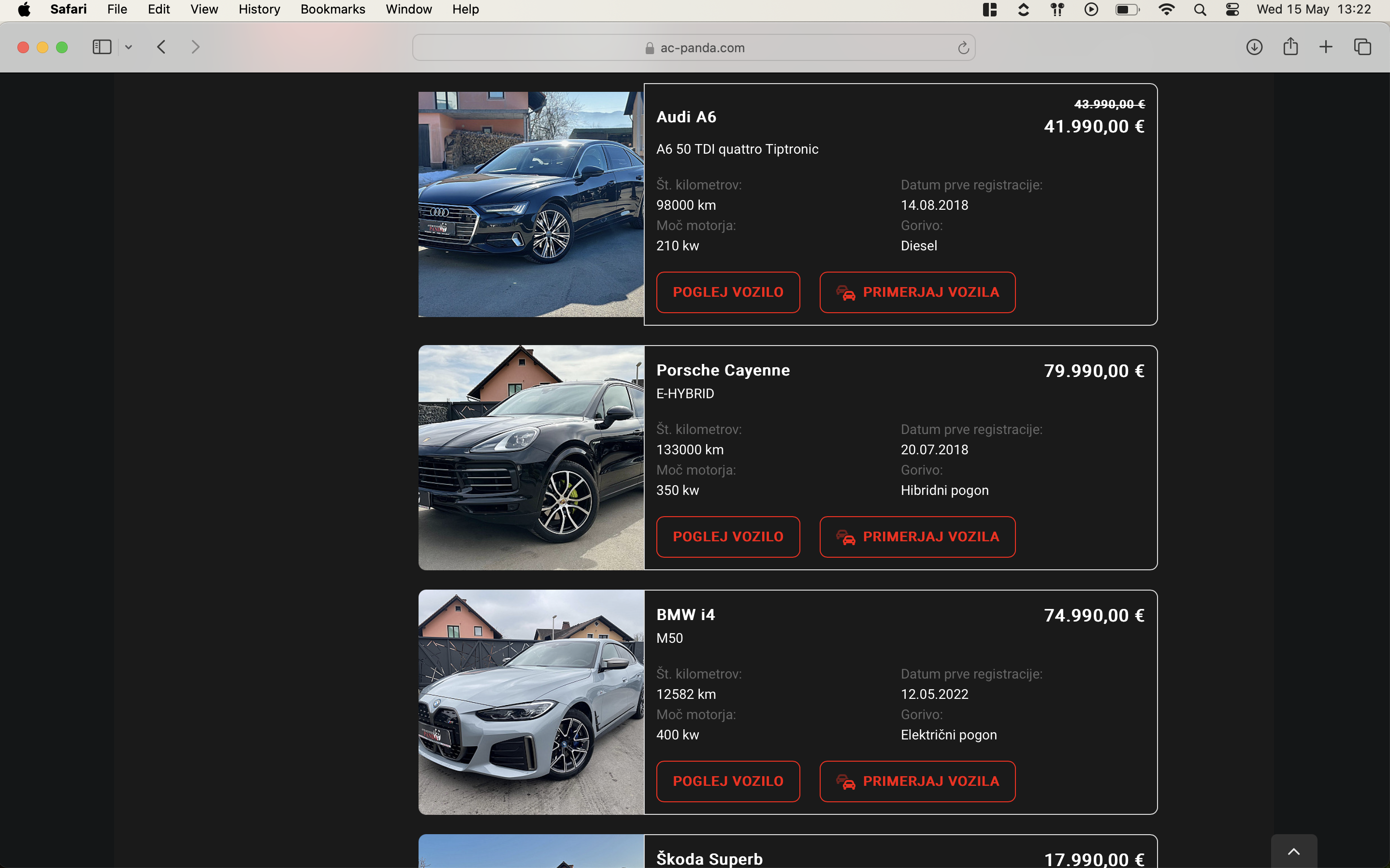Open the Edit menu
Screen dimensions: 1390x868
click(x=159, y=9)
